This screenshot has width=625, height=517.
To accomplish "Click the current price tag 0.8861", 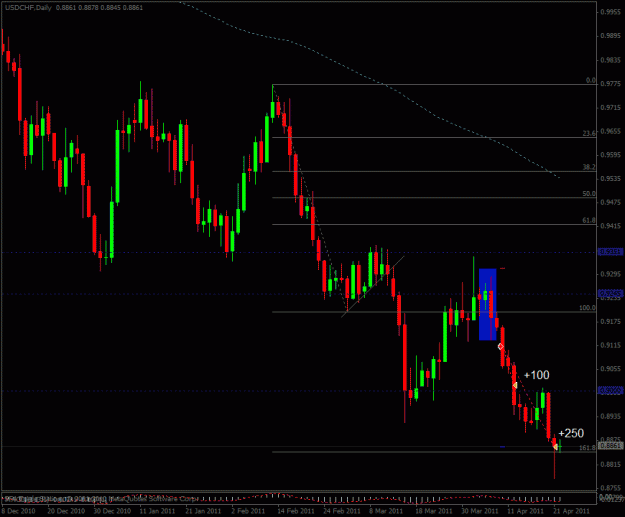I will pyautogui.click(x=611, y=446).
